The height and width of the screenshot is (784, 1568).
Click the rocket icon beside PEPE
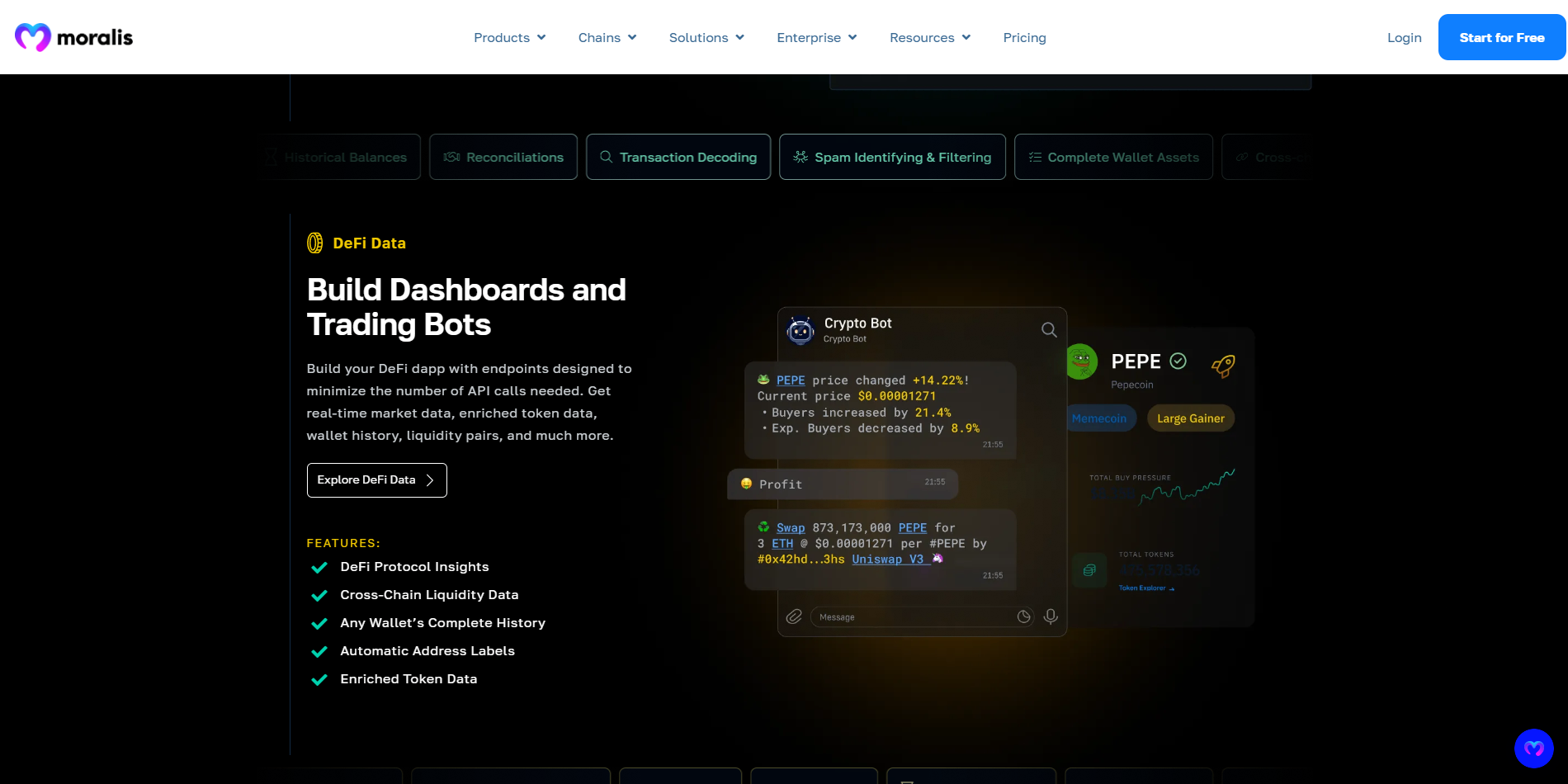coord(1223,365)
